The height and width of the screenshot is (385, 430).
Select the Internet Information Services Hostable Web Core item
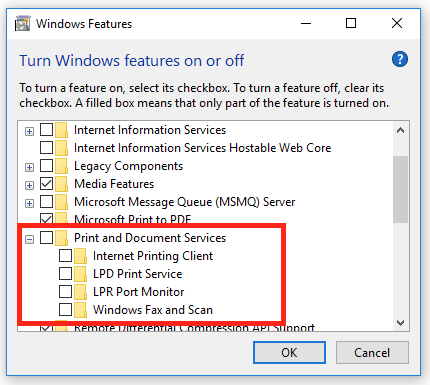202,148
